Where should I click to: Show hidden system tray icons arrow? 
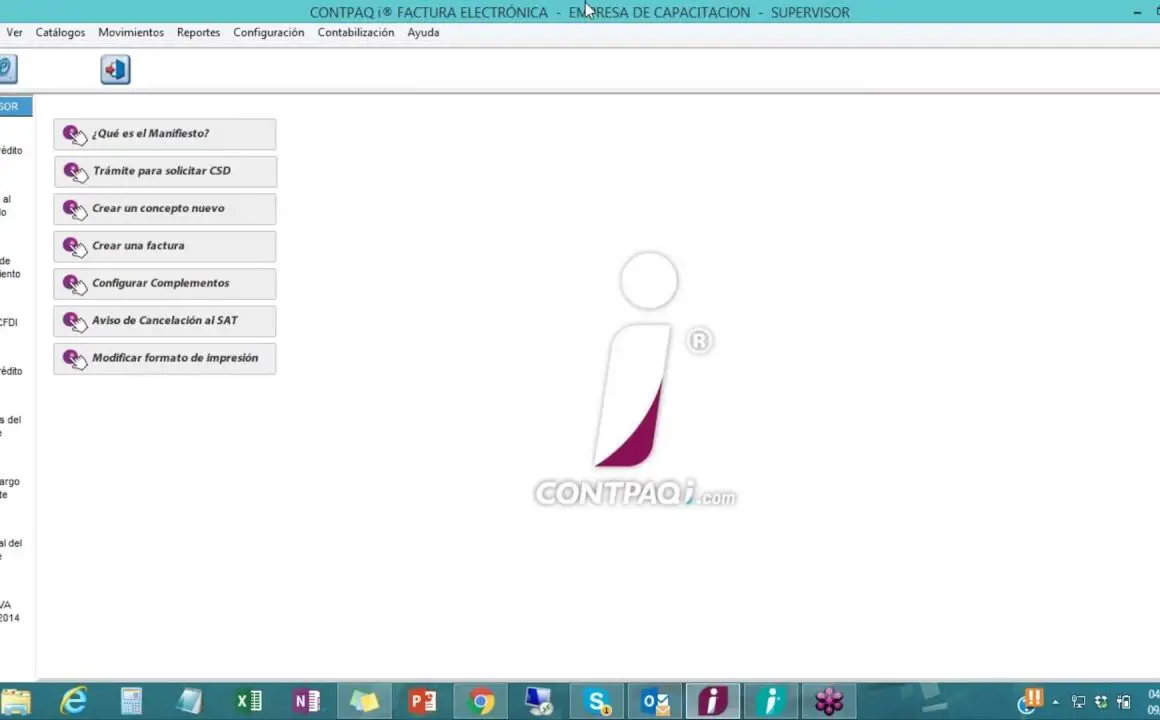pos(1055,702)
